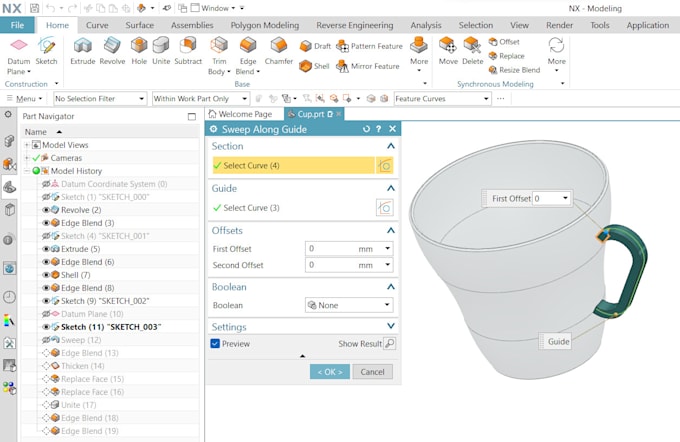
Task: Click the Revolve tool icon
Action: point(112,52)
